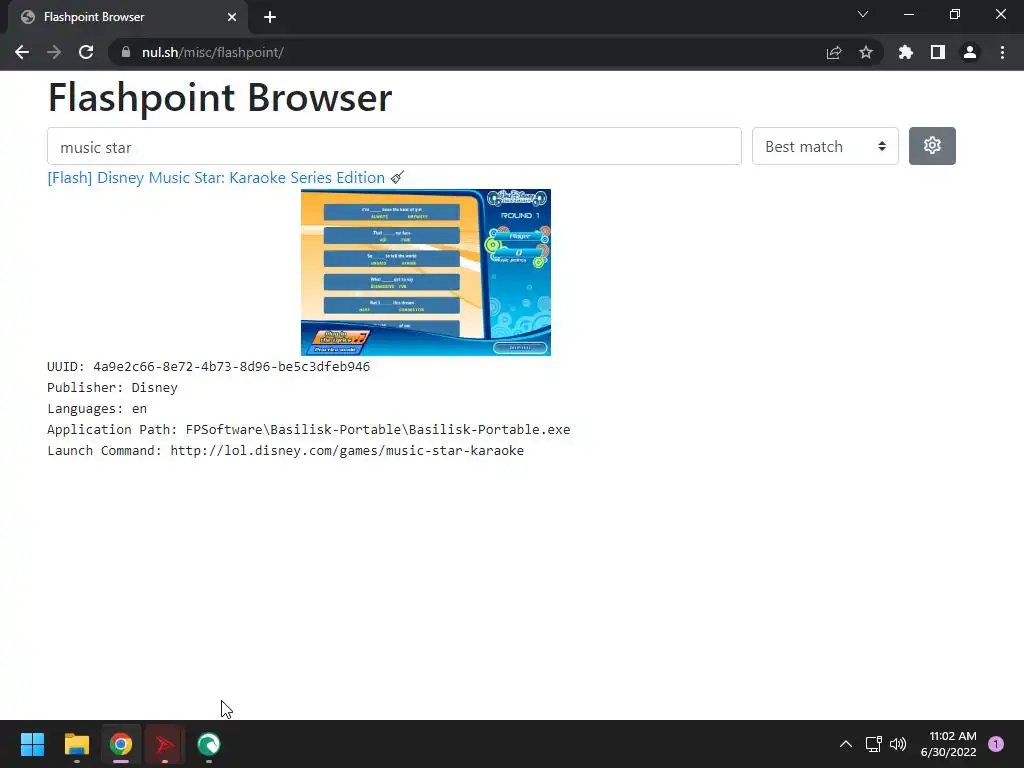The image size is (1024, 768).
Task: Open the Chrome three-dot menu
Action: click(x=1002, y=52)
